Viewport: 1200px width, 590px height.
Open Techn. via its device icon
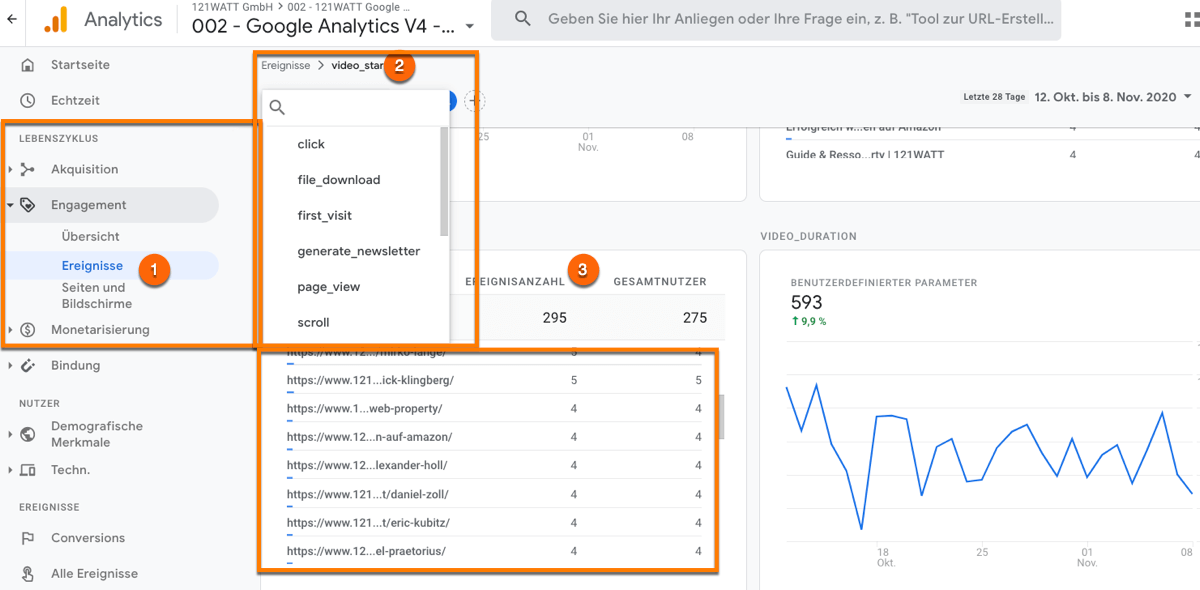pos(26,469)
